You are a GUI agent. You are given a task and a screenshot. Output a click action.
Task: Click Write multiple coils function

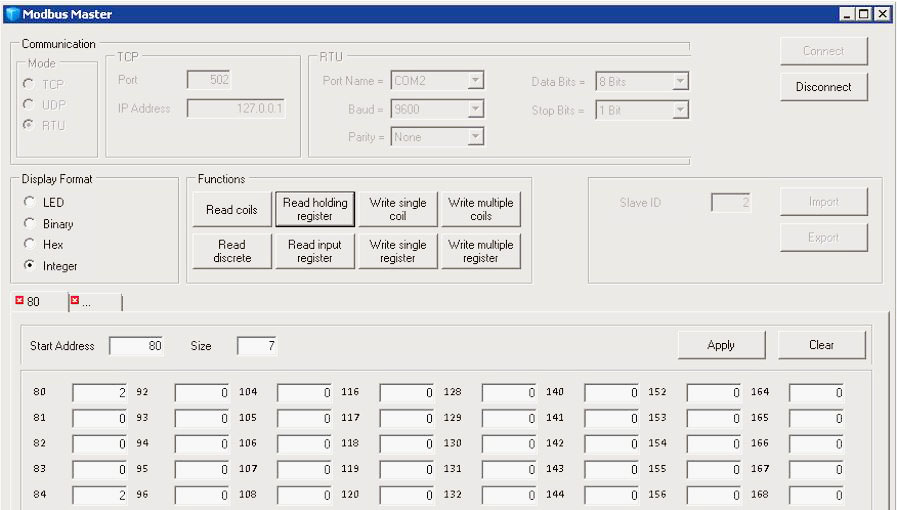481,209
